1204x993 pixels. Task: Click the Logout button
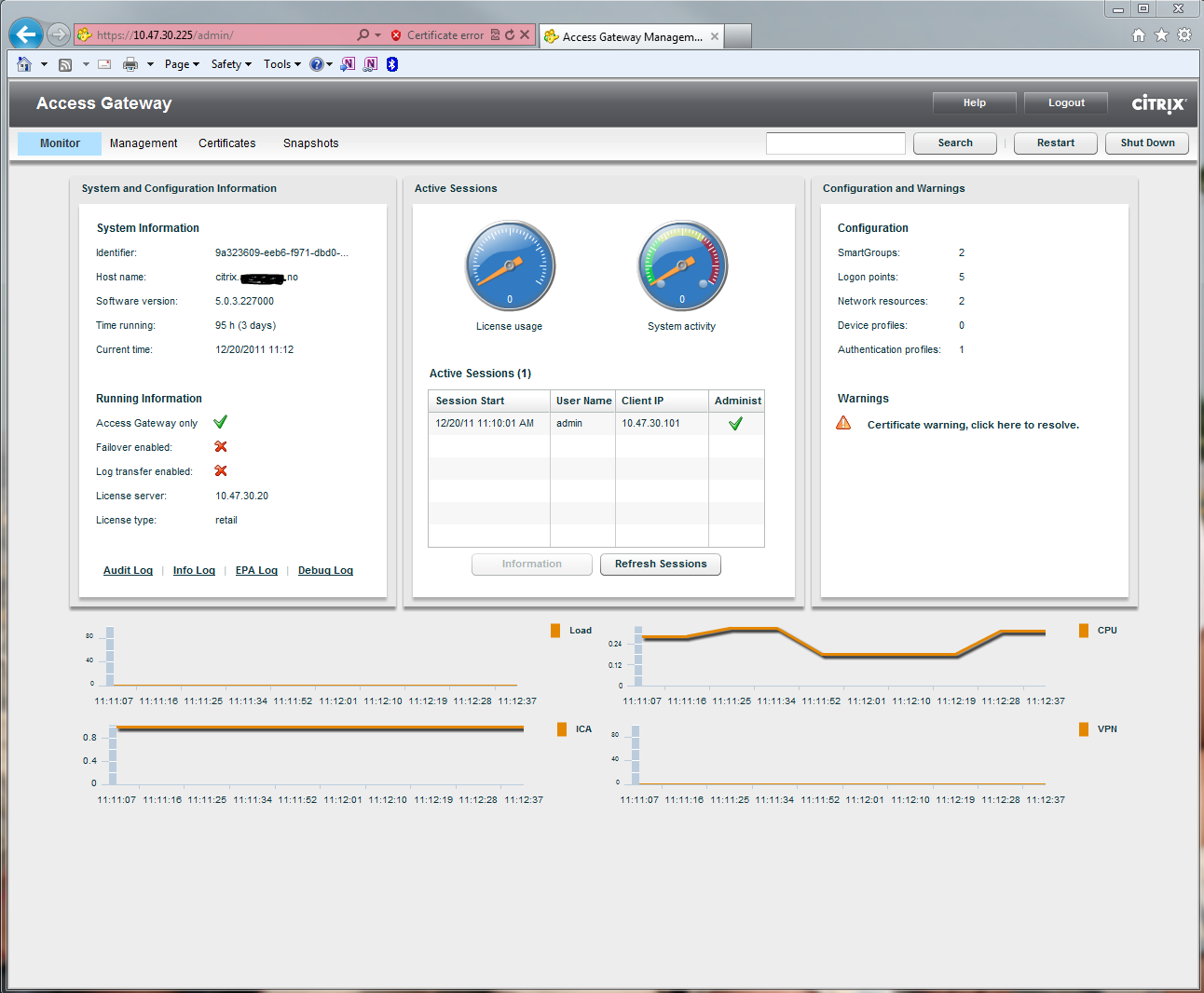1066,102
